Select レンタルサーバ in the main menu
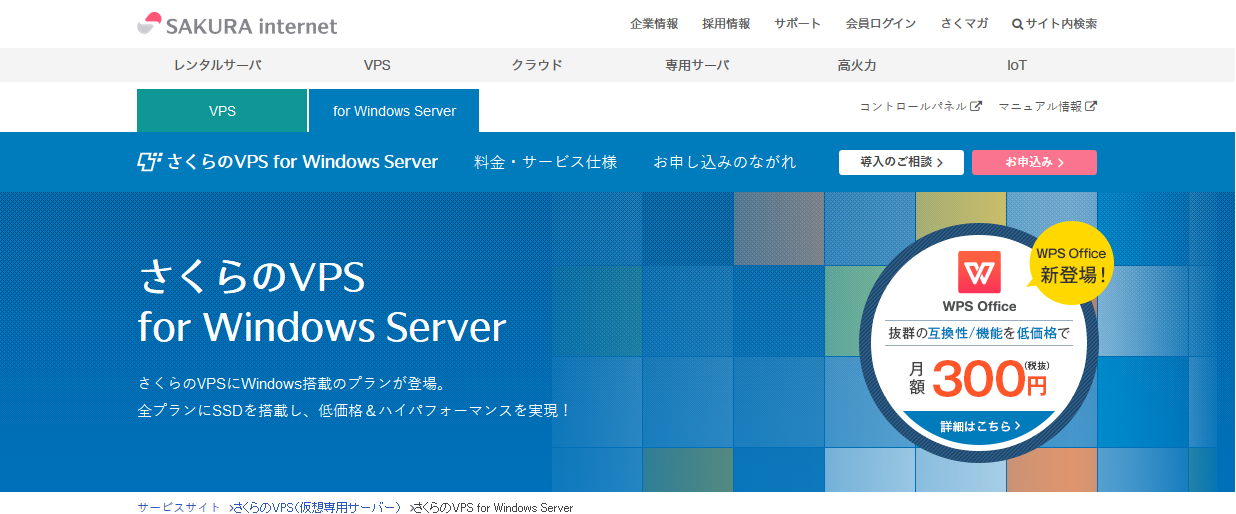 217,65
